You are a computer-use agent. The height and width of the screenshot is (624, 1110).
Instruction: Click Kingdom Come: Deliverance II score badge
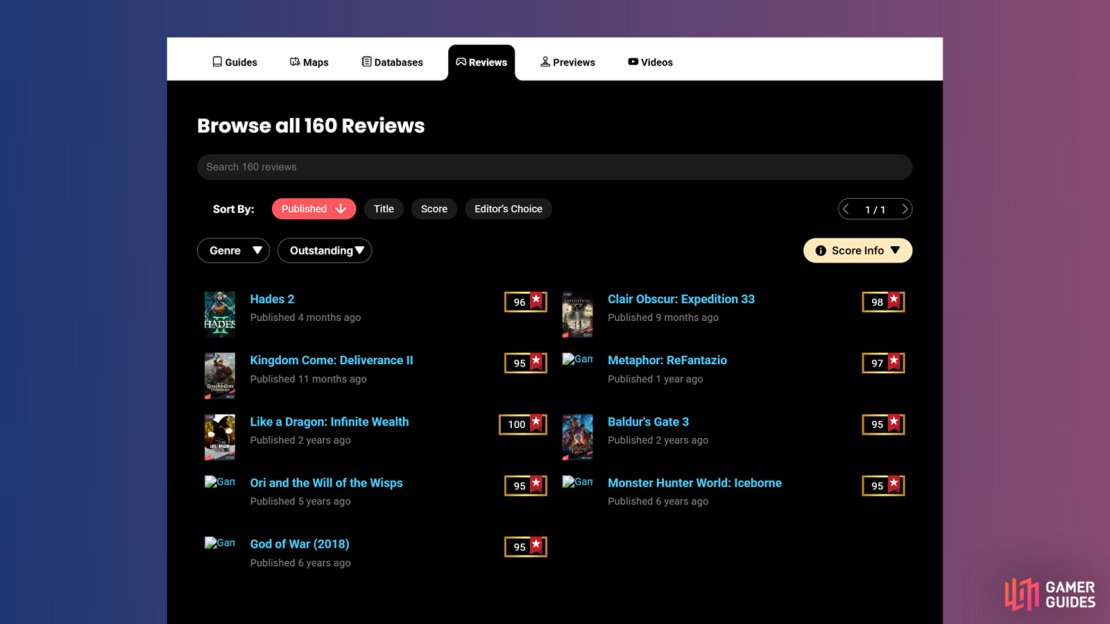click(525, 363)
